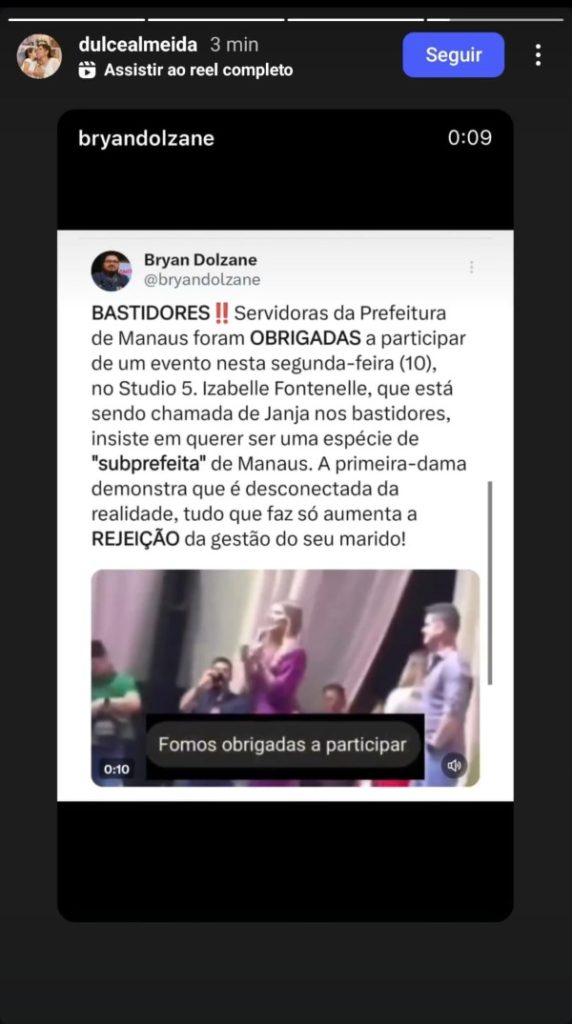Viewport: 572px width, 1024px height.
Task: Tap the @bryandolzane handle
Action: [x=202, y=280]
